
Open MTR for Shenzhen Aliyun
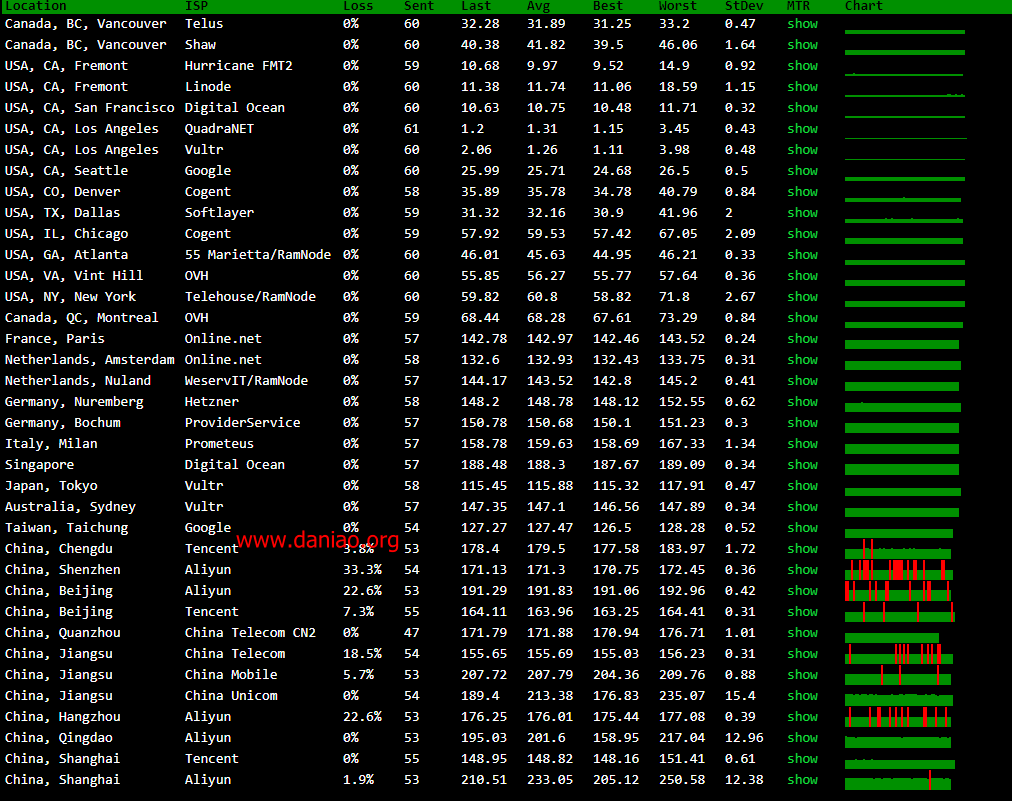[x=802, y=570]
